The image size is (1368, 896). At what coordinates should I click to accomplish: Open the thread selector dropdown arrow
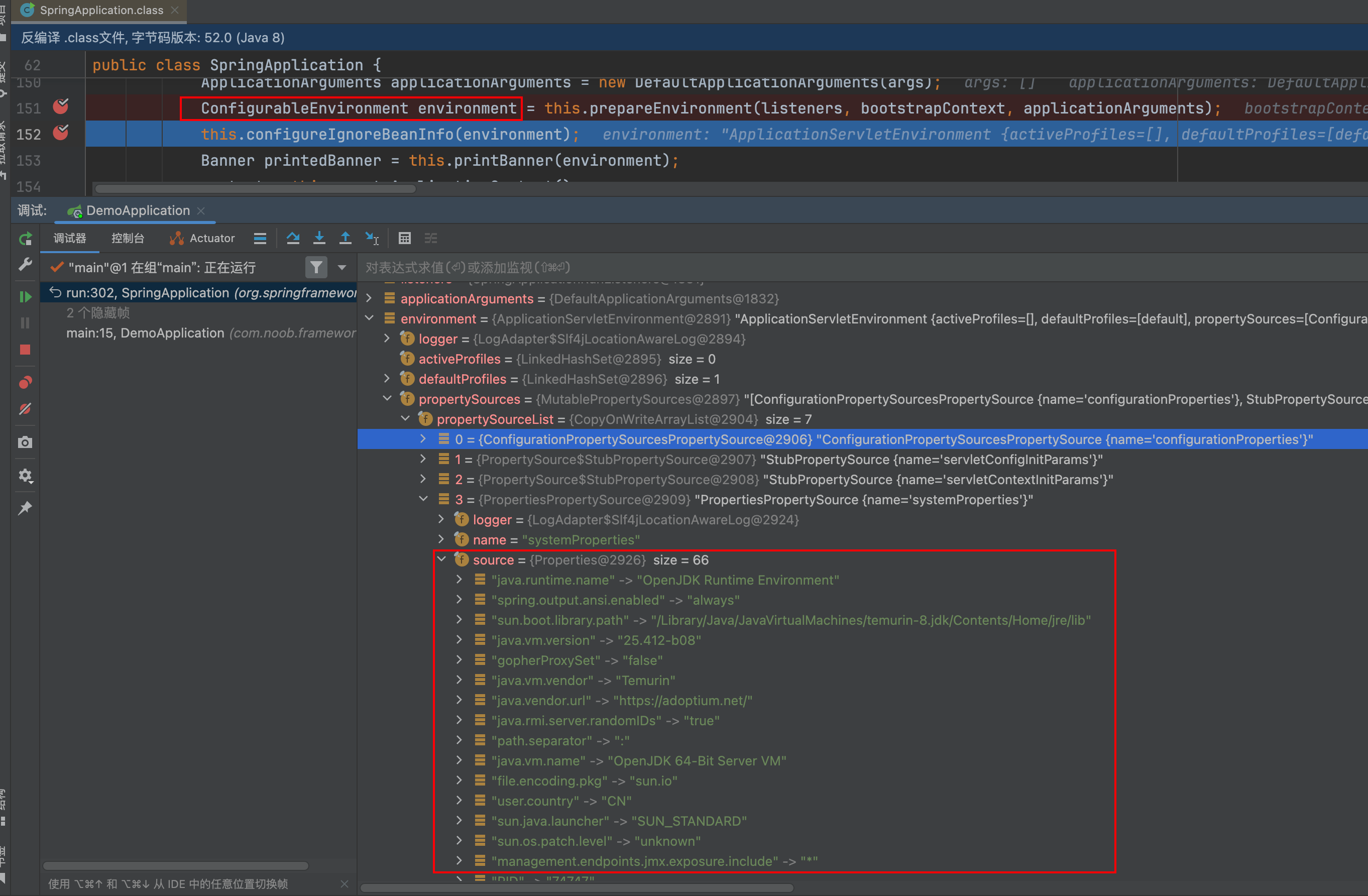[x=342, y=267]
